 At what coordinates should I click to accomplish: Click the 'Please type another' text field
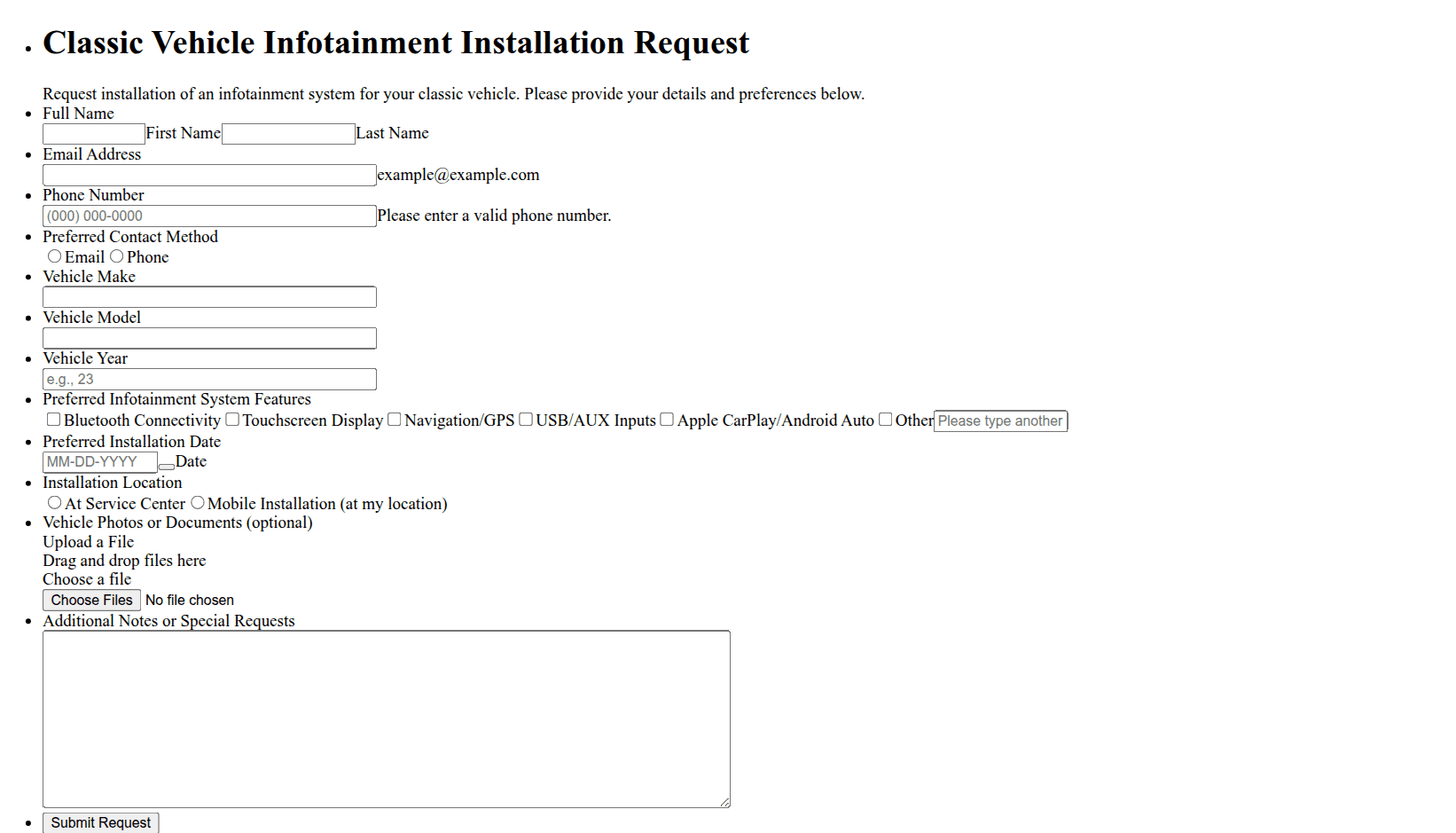(1000, 421)
